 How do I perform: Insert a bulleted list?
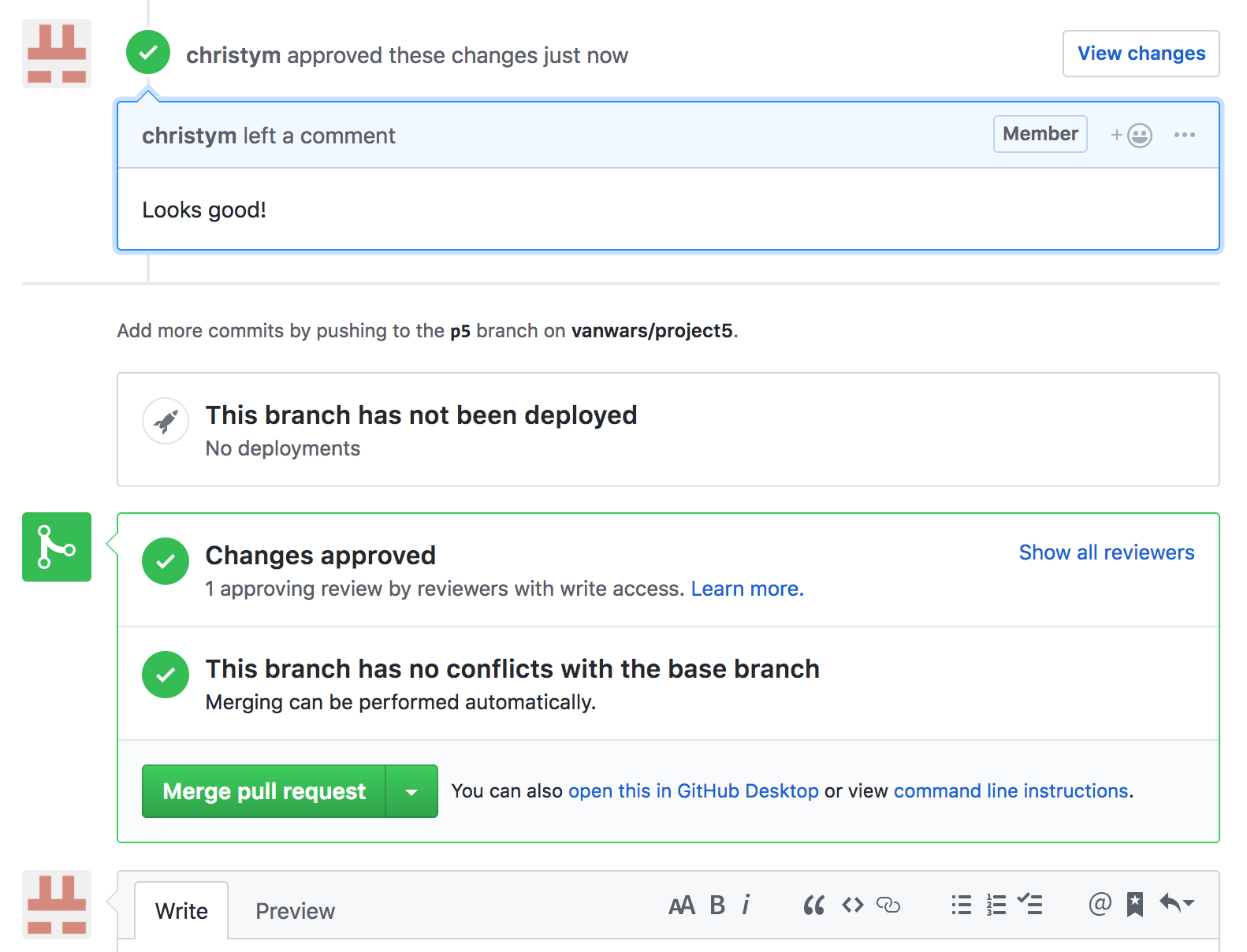click(x=961, y=906)
